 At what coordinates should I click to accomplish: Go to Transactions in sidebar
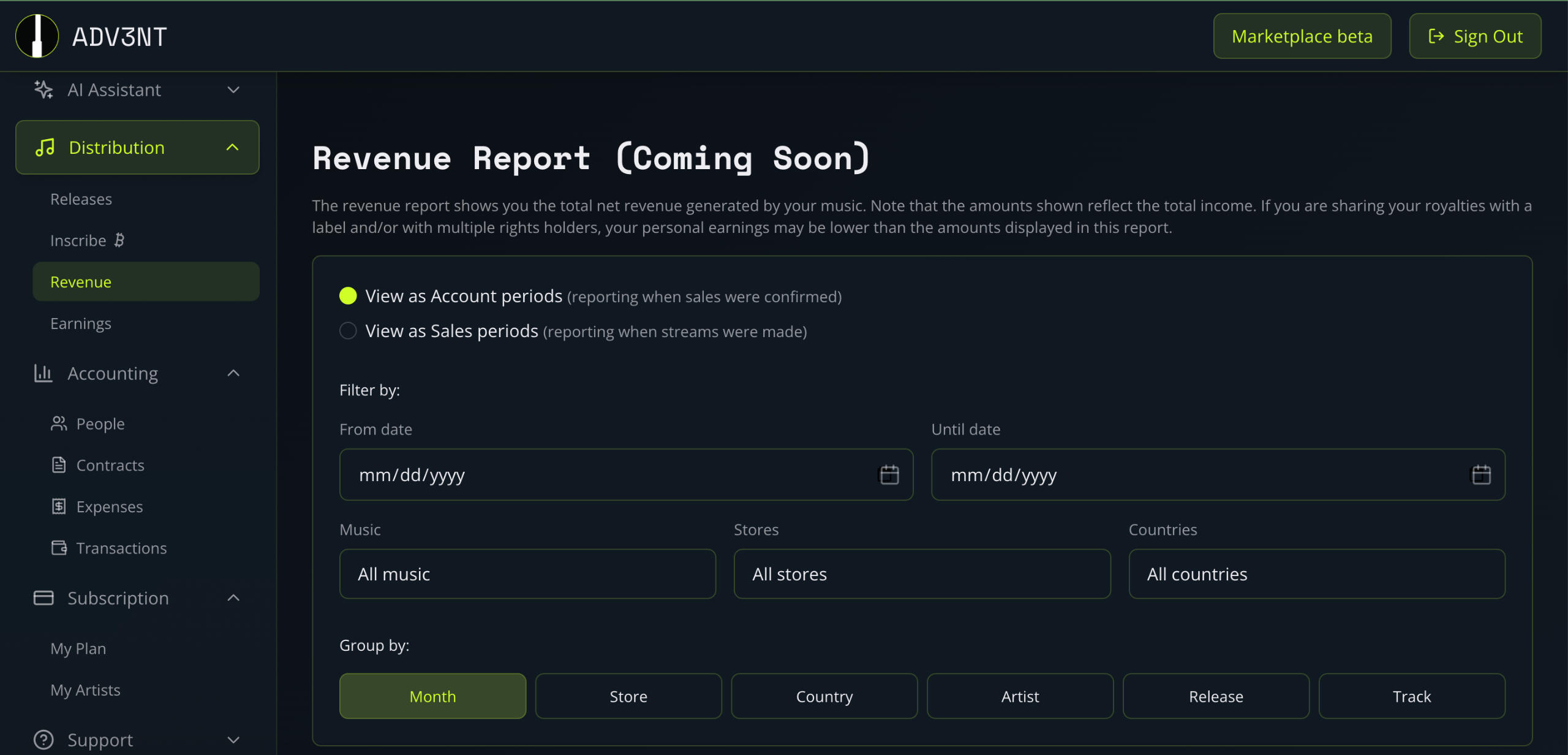(x=121, y=548)
